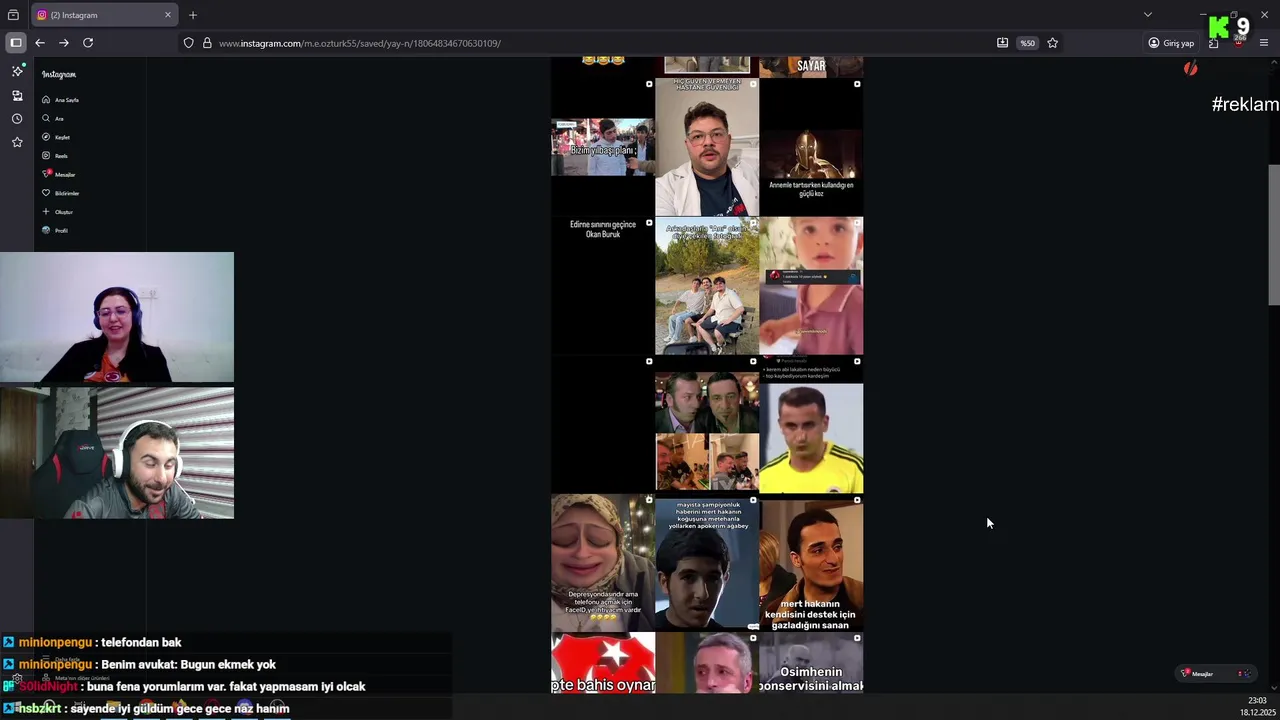1280x720 pixels.
Task: Select the (2) Instagram tab
Action: 104,15
